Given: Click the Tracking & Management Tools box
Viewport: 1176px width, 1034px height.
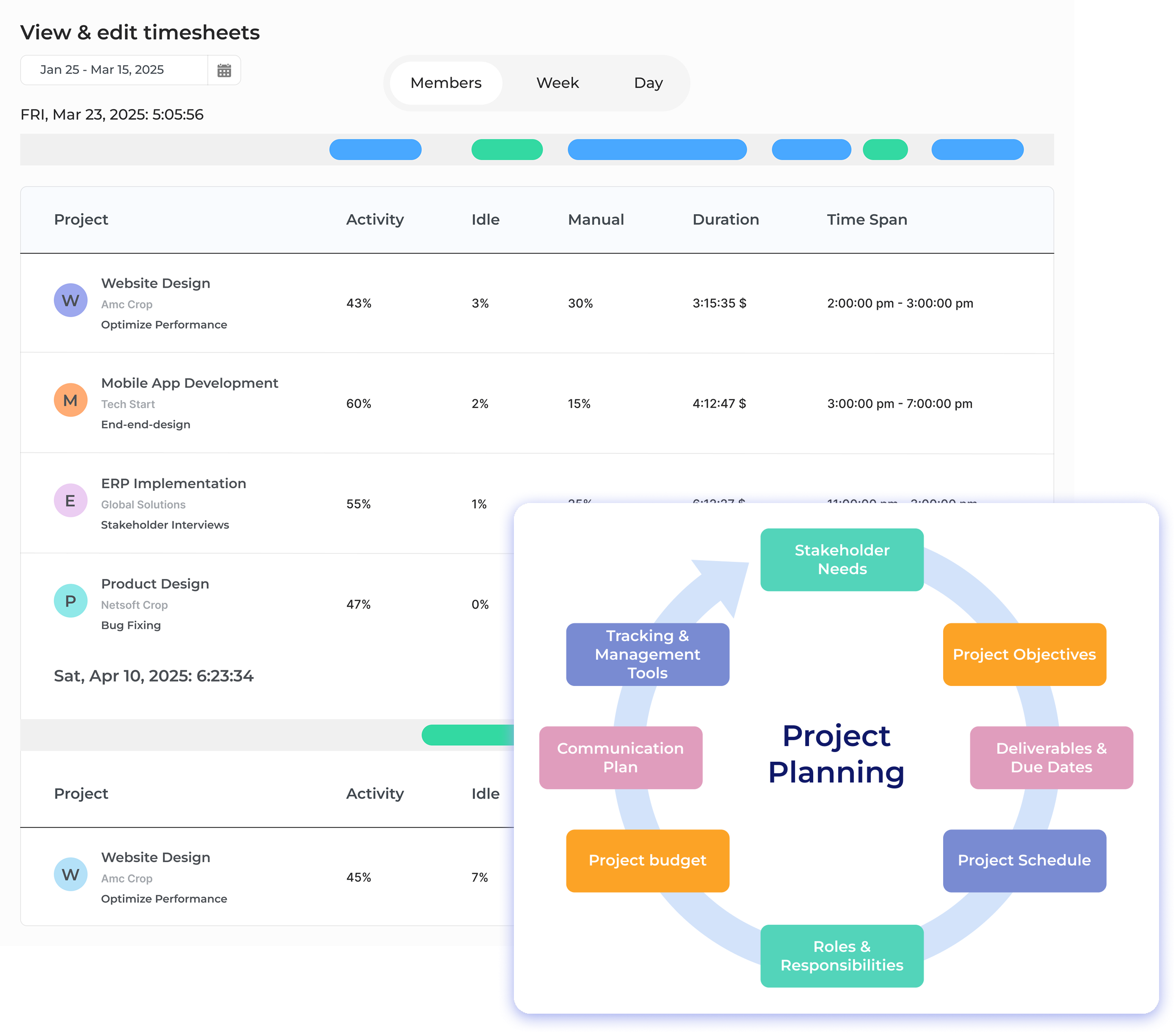Looking at the screenshot, I should 647,654.
